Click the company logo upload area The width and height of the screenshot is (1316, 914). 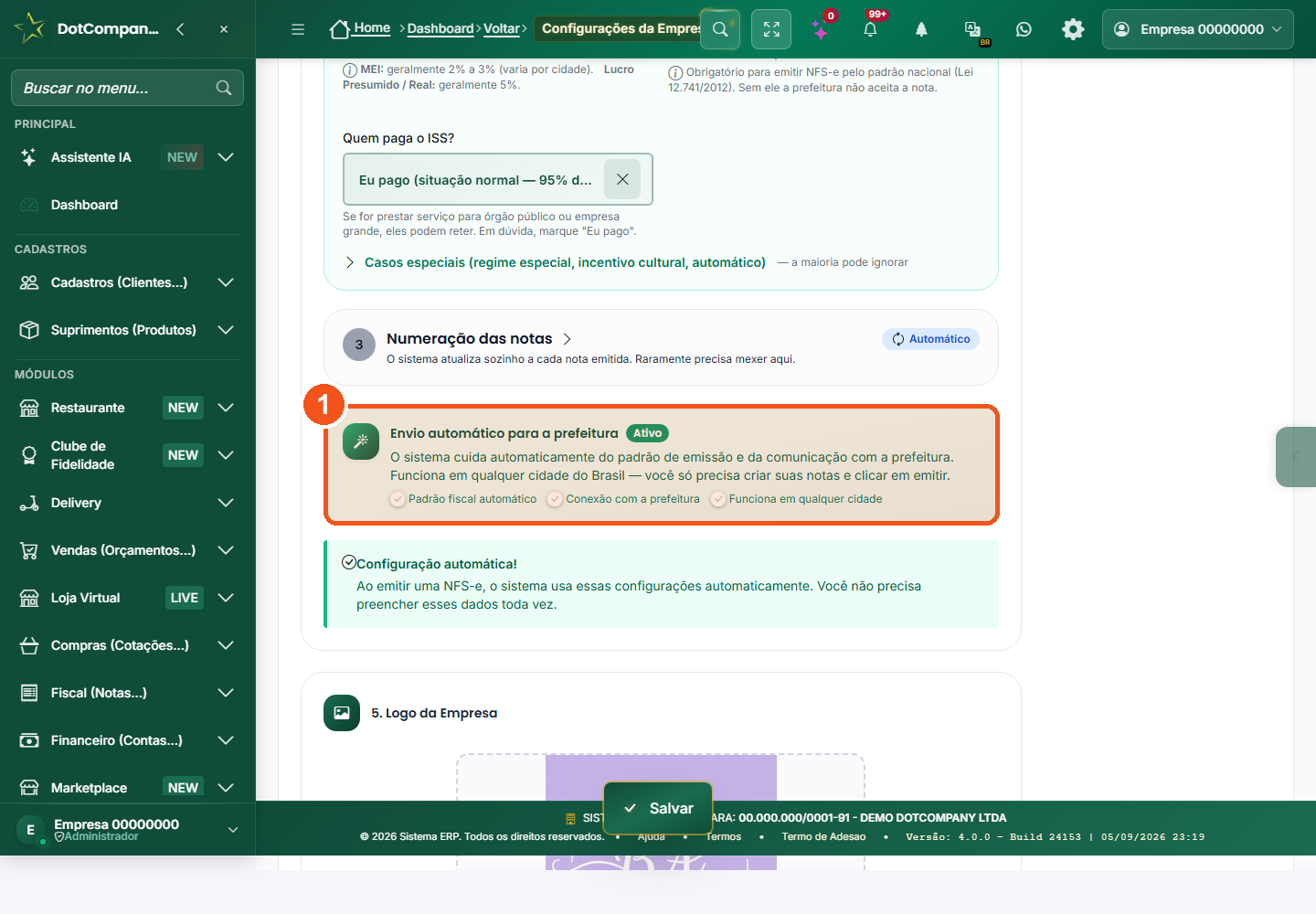point(661,812)
